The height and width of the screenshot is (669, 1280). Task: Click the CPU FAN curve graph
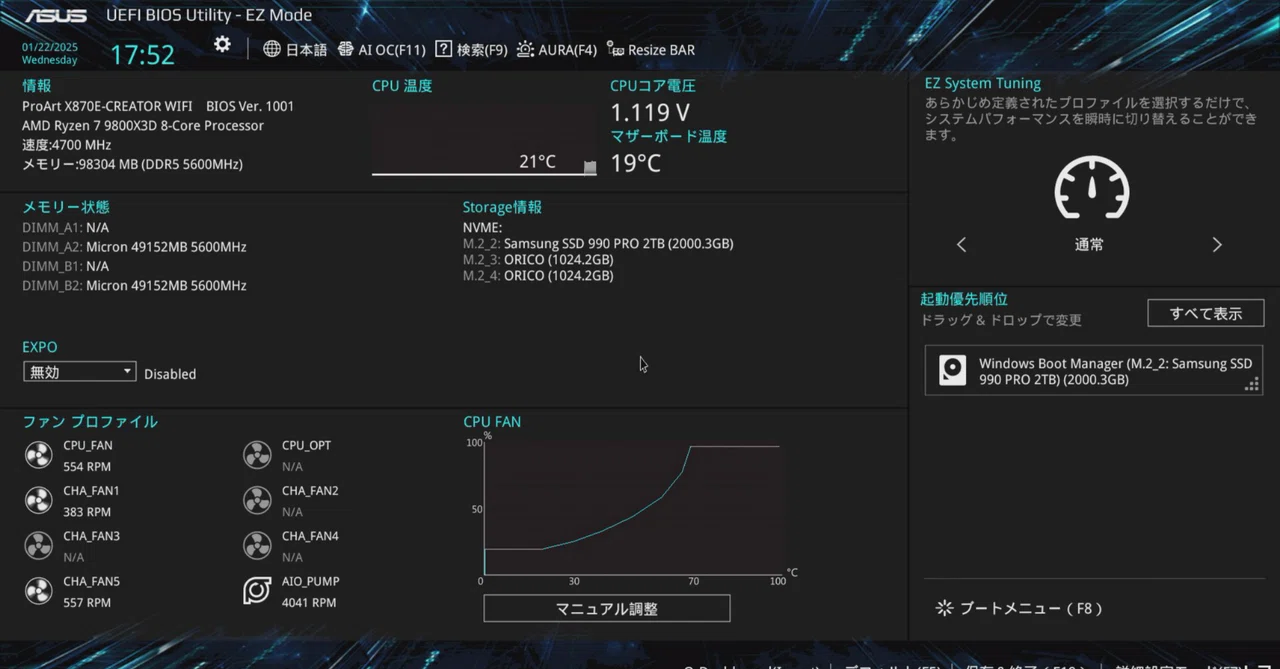coord(632,508)
